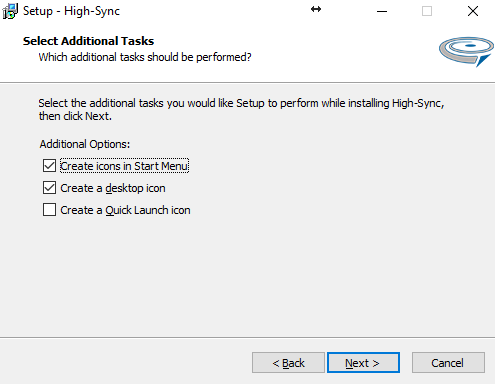Click the 'Create icons in Start Menu' label text
The height and width of the screenshot is (384, 495).
124,166
